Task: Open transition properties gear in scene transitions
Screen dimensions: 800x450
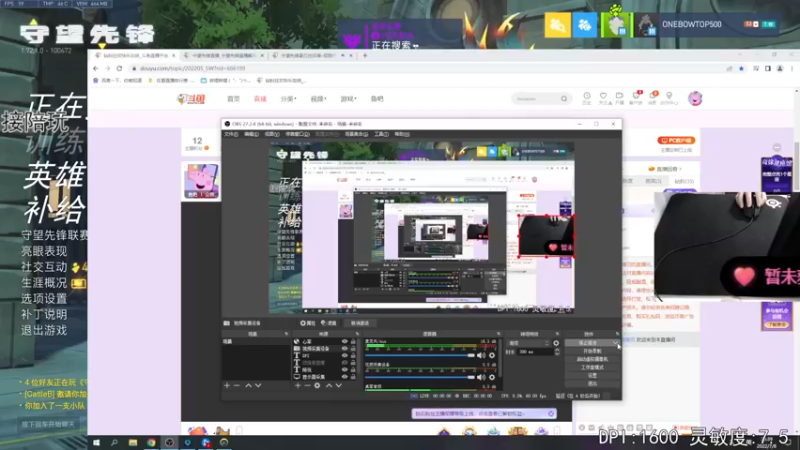Action: [556, 343]
